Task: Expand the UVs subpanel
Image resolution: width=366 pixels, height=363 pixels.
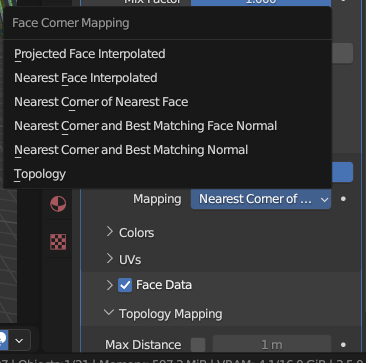Action: 110,259
